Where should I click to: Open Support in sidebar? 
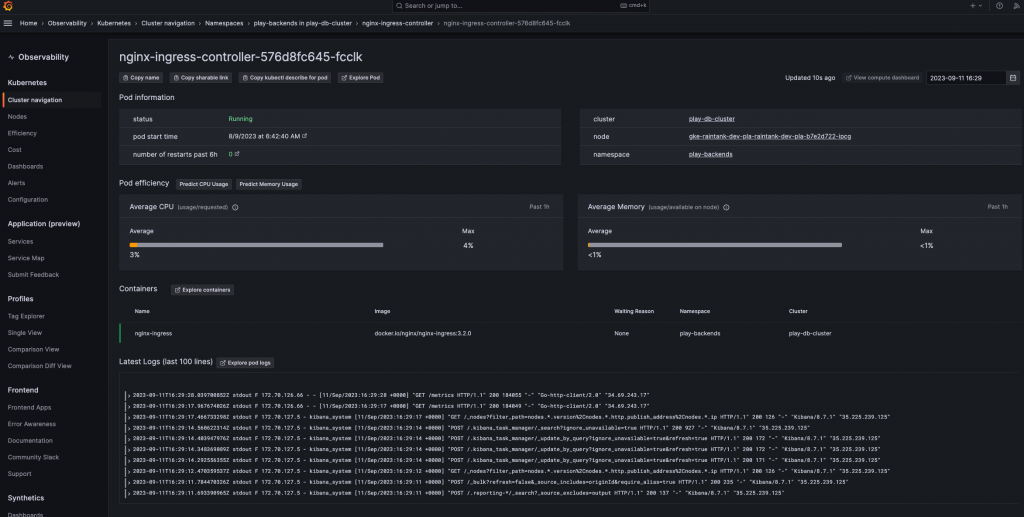click(x=20, y=474)
